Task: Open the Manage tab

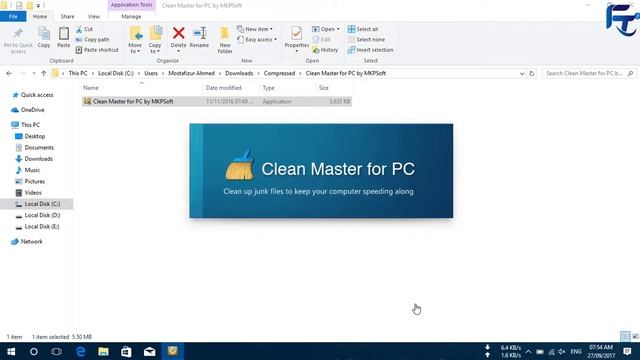Action: [x=131, y=16]
